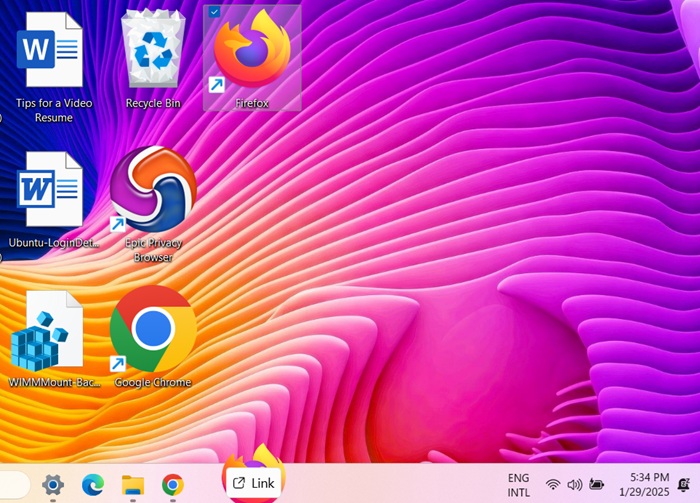Open File Explorer from the taskbar

pyautogui.click(x=133, y=485)
